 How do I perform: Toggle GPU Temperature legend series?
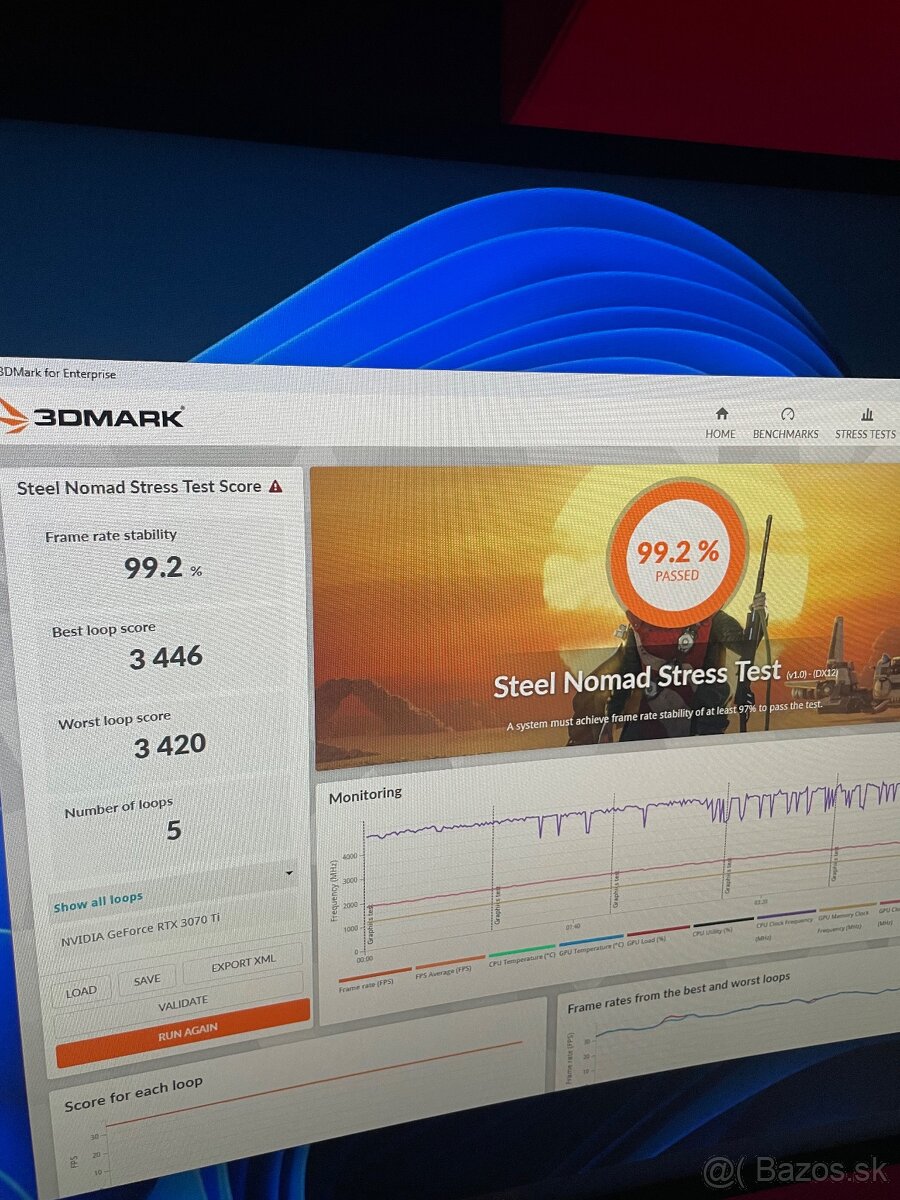tap(592, 943)
